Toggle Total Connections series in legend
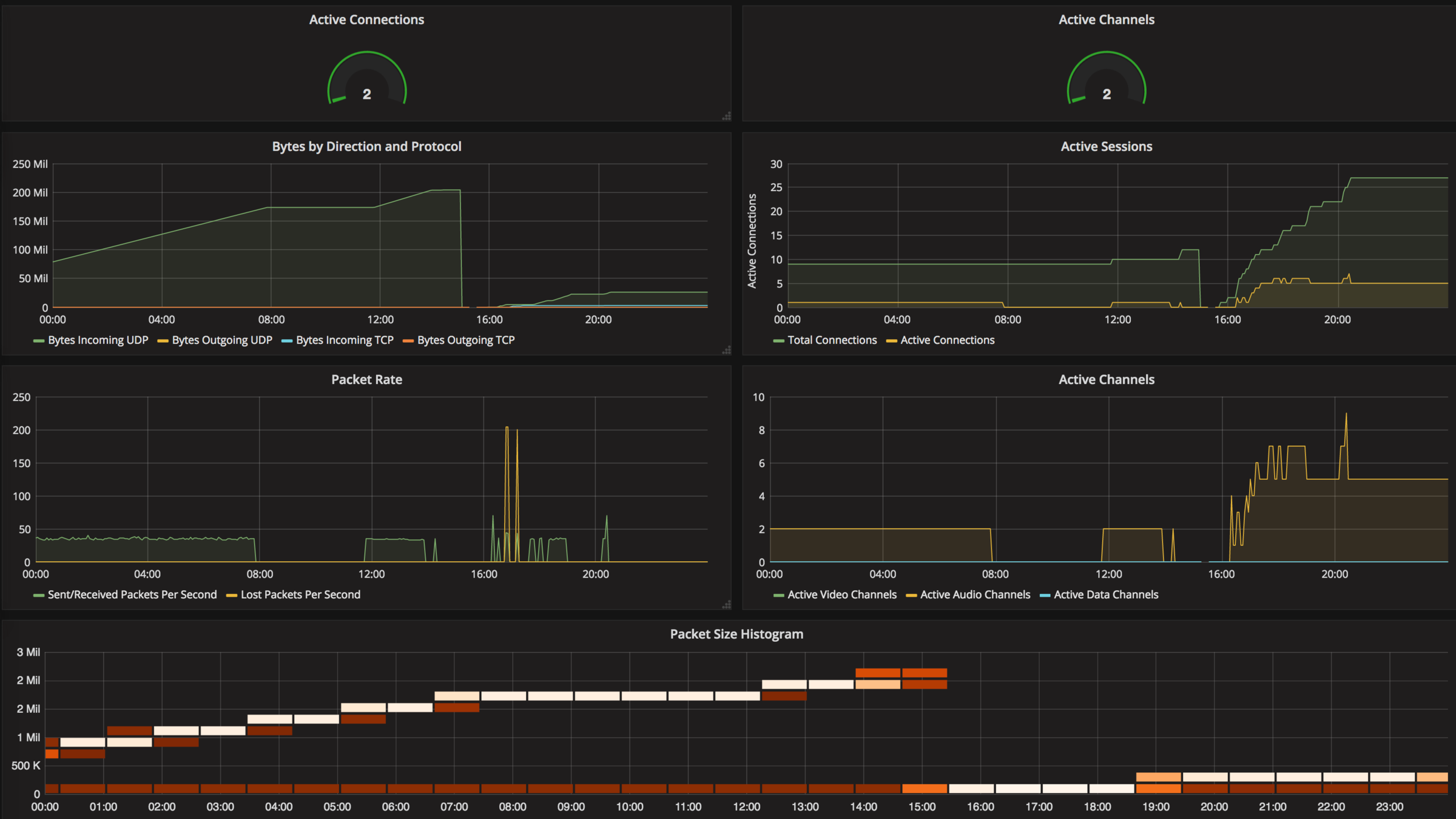Image resolution: width=1456 pixels, height=819 pixels. pos(832,340)
